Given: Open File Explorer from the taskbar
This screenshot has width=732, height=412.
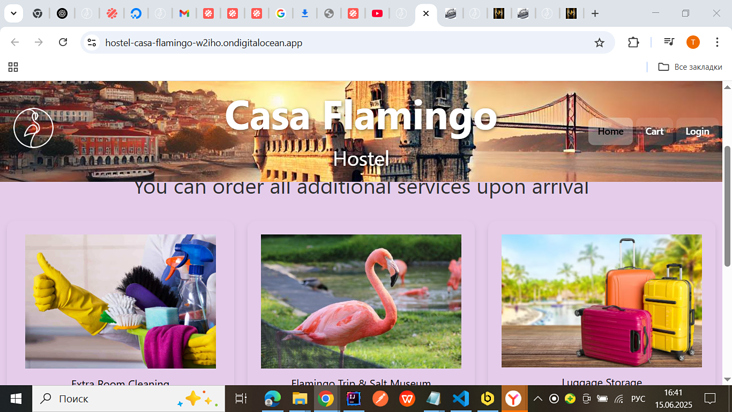Looking at the screenshot, I should 299,398.
